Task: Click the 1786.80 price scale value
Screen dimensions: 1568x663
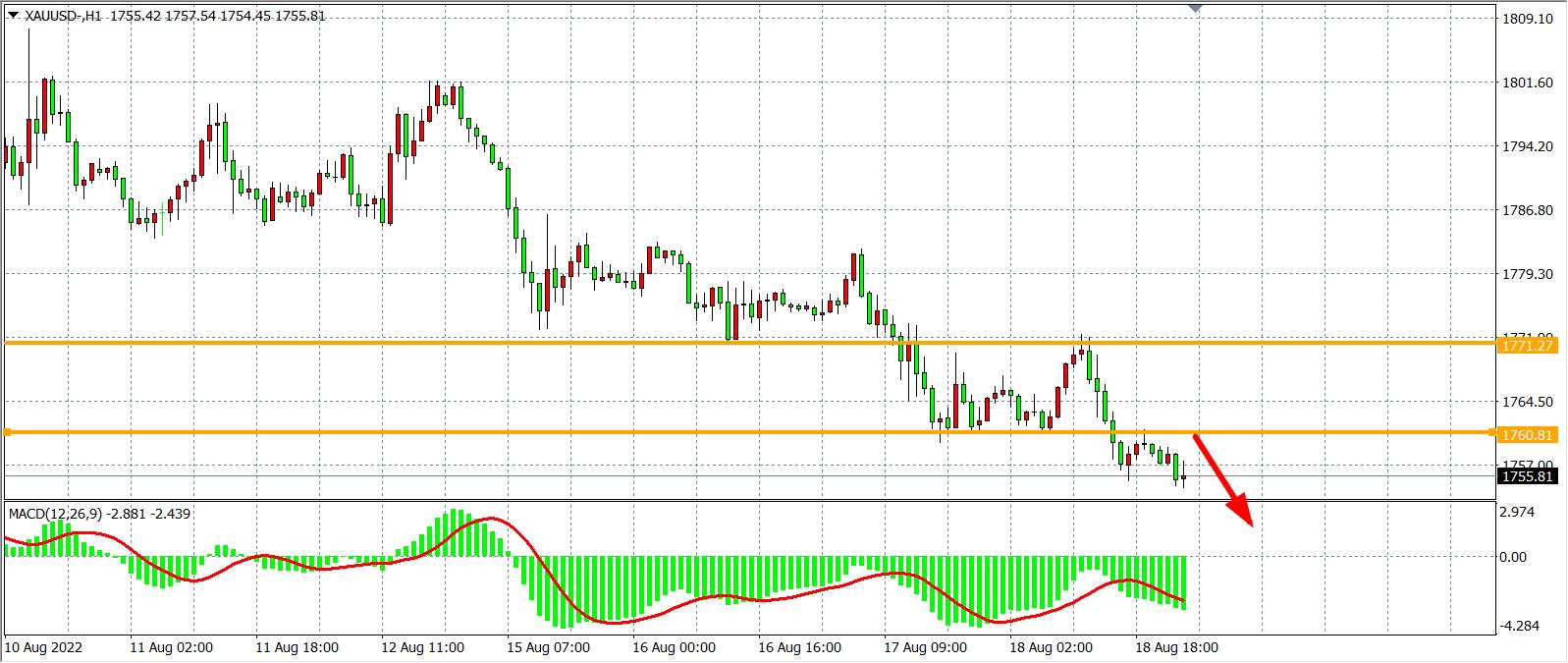Action: [x=1527, y=210]
